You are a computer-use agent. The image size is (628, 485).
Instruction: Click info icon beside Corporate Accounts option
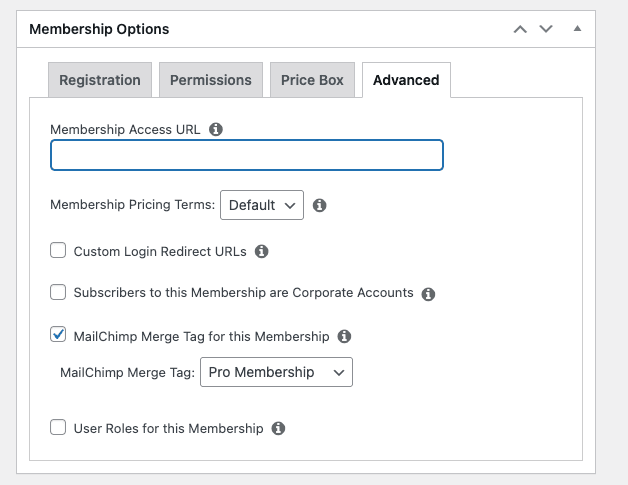click(x=428, y=294)
